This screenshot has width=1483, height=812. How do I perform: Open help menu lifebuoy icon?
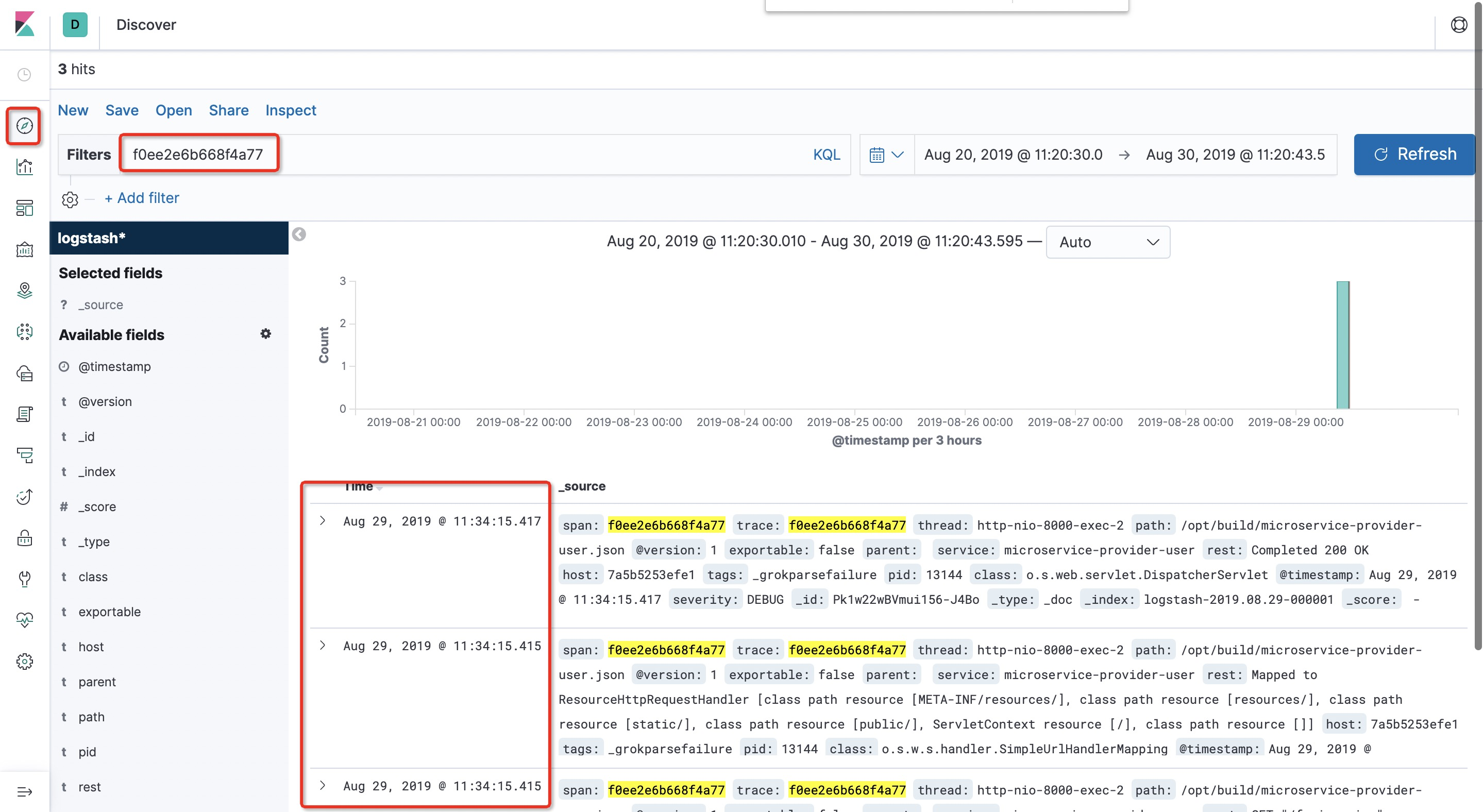coord(1458,25)
